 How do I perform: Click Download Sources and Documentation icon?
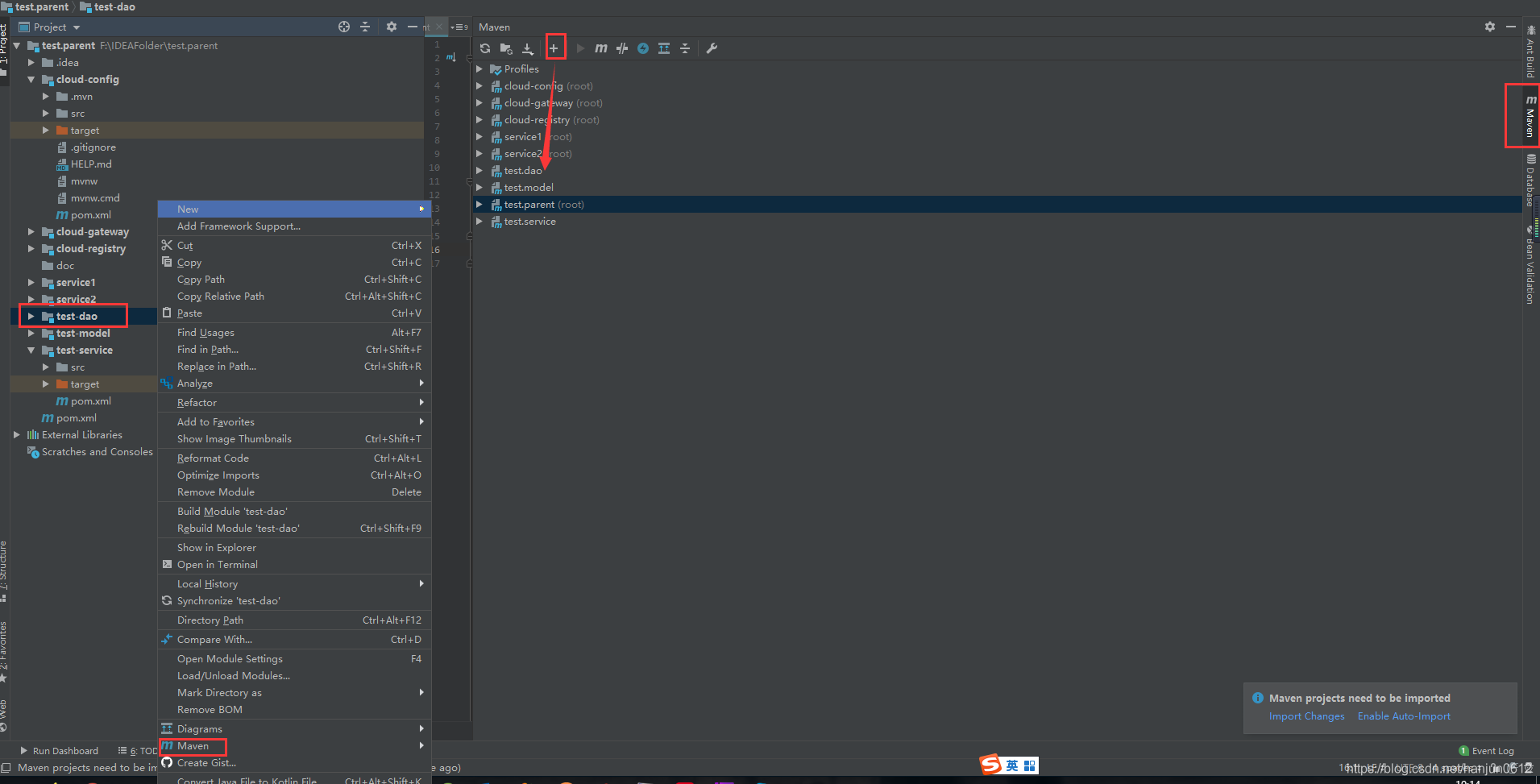tap(528, 48)
